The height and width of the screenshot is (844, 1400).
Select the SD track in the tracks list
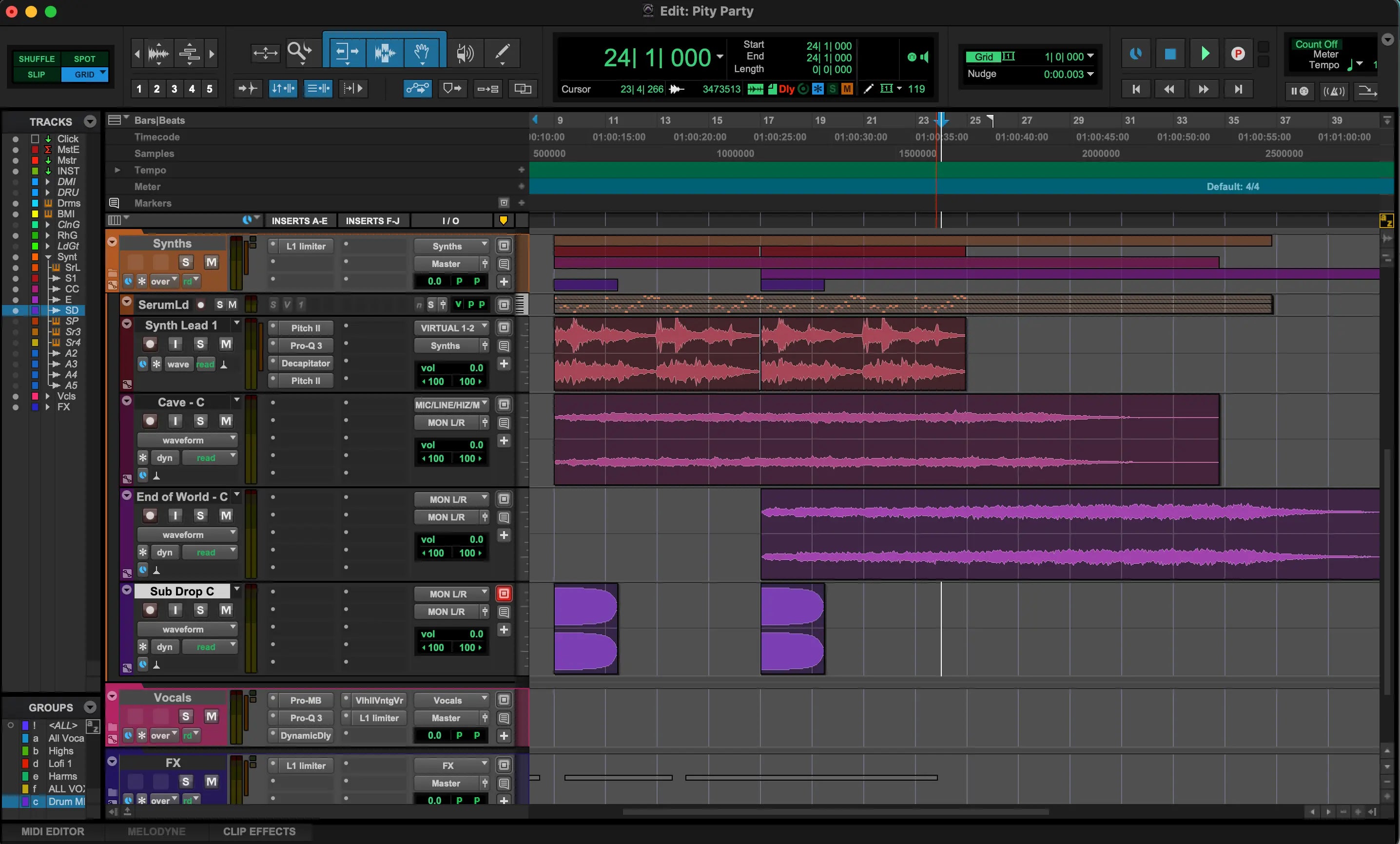(x=72, y=311)
